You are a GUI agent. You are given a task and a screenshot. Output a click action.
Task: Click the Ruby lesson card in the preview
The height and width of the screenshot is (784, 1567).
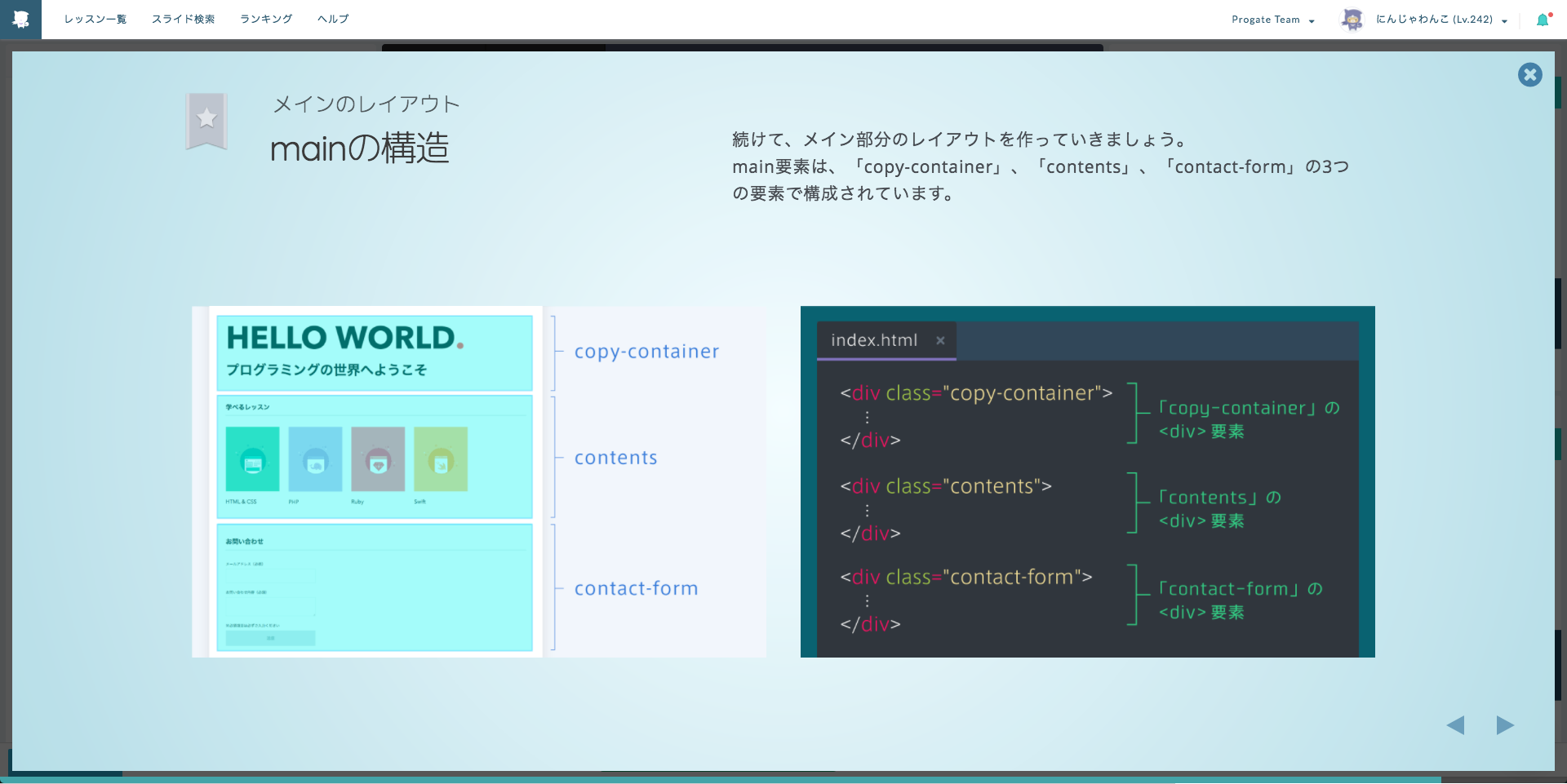377,458
